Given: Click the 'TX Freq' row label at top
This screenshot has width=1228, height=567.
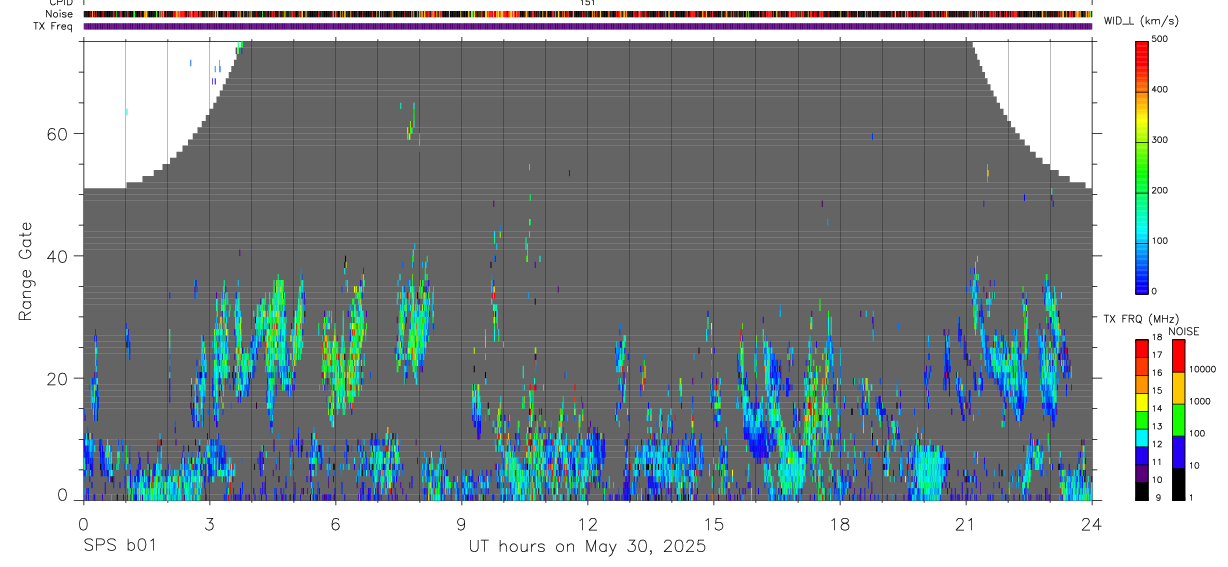Looking at the screenshot, I should pyautogui.click(x=54, y=26).
